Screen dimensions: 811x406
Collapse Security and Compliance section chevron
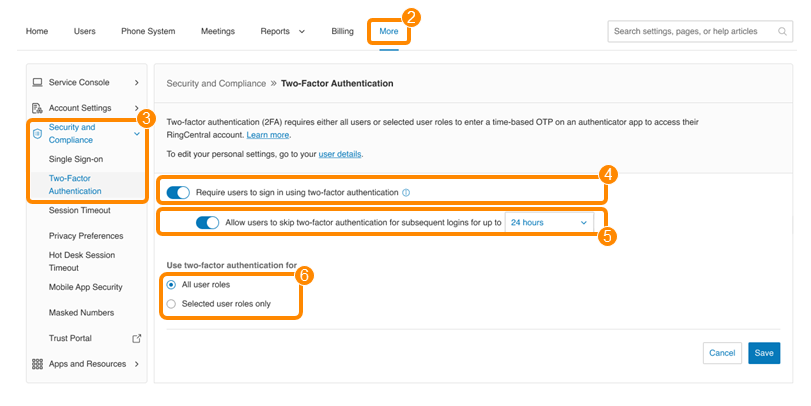point(137,133)
